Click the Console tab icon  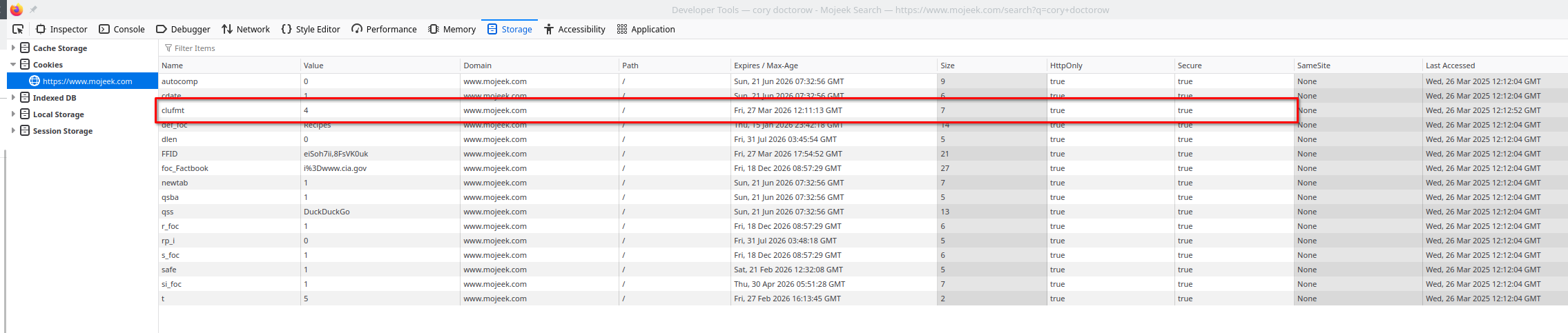pyautogui.click(x=104, y=29)
